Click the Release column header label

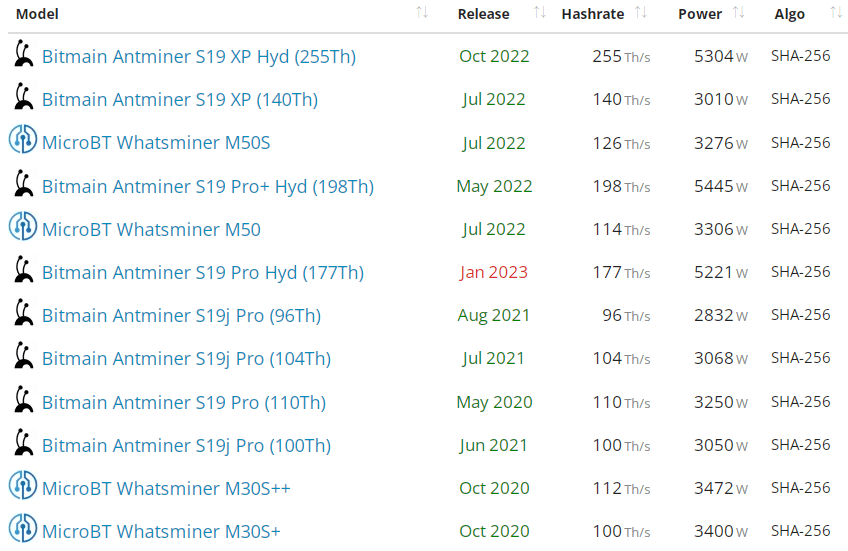click(x=483, y=14)
